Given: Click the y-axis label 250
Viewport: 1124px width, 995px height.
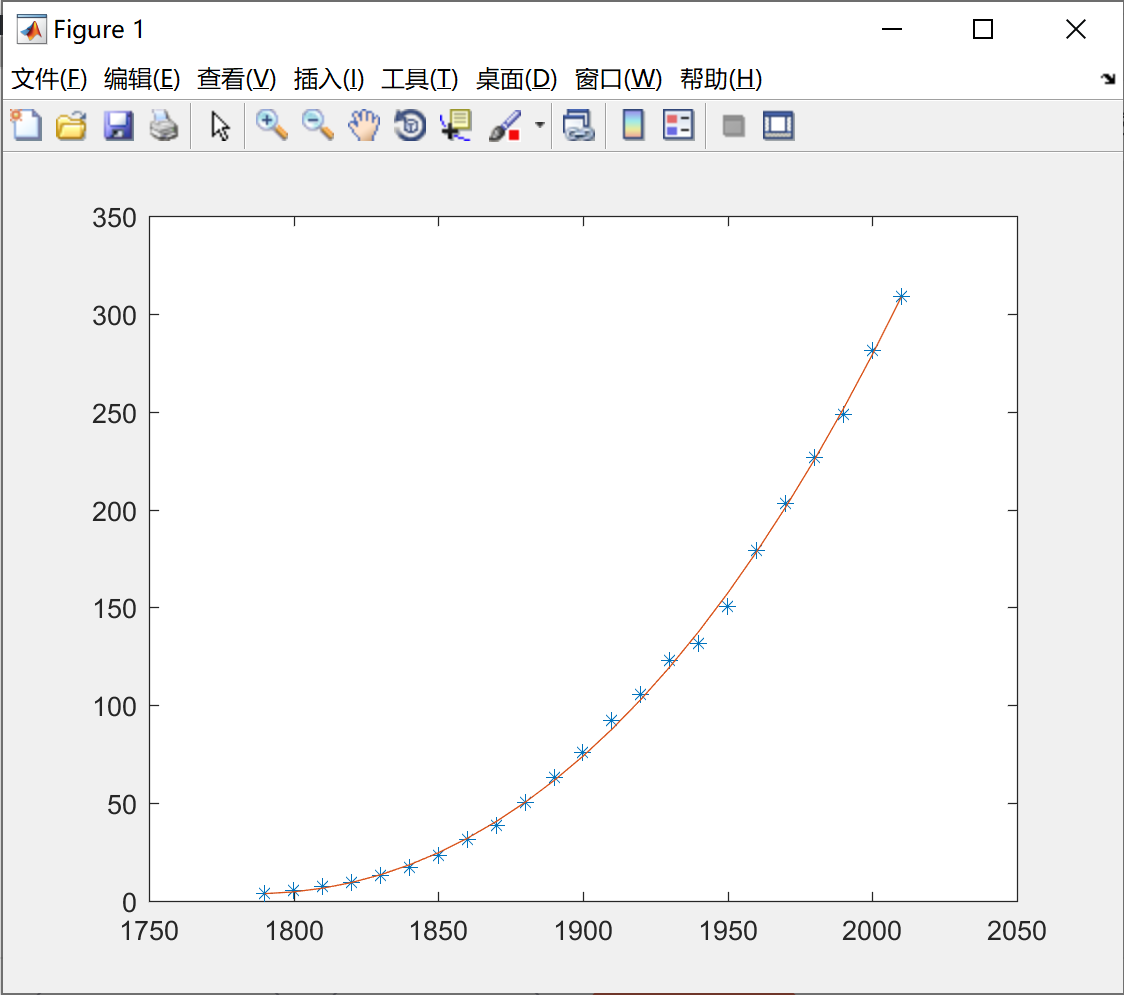Looking at the screenshot, I should point(114,414).
